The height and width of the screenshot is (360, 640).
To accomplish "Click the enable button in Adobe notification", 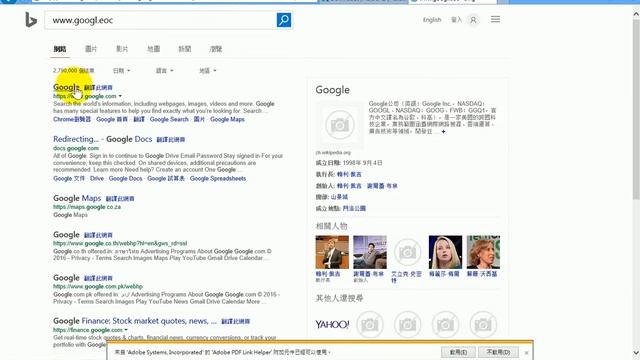I will pos(458,352).
